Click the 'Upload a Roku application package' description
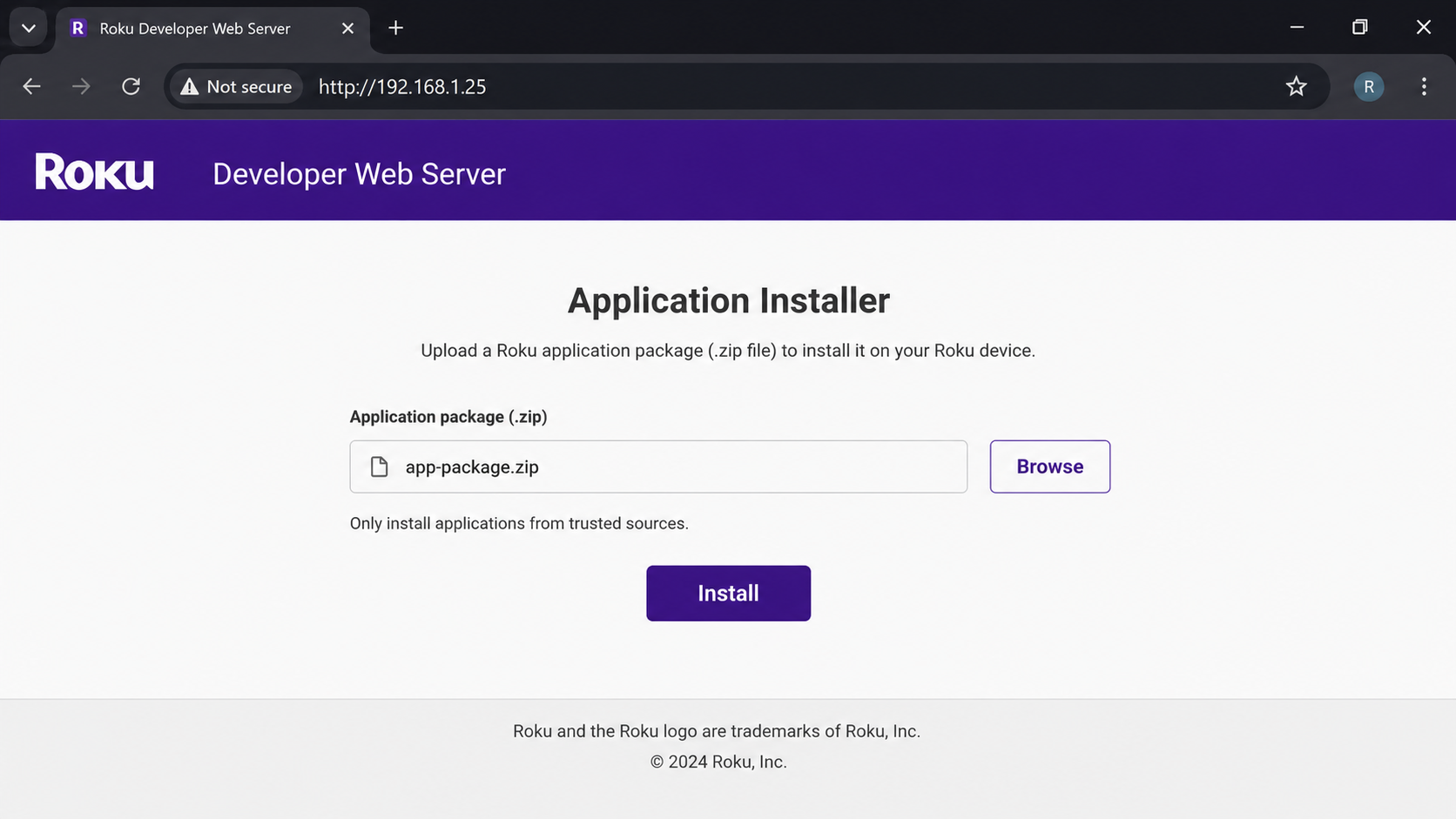Screen dimensions: 1456x819 point(728,351)
